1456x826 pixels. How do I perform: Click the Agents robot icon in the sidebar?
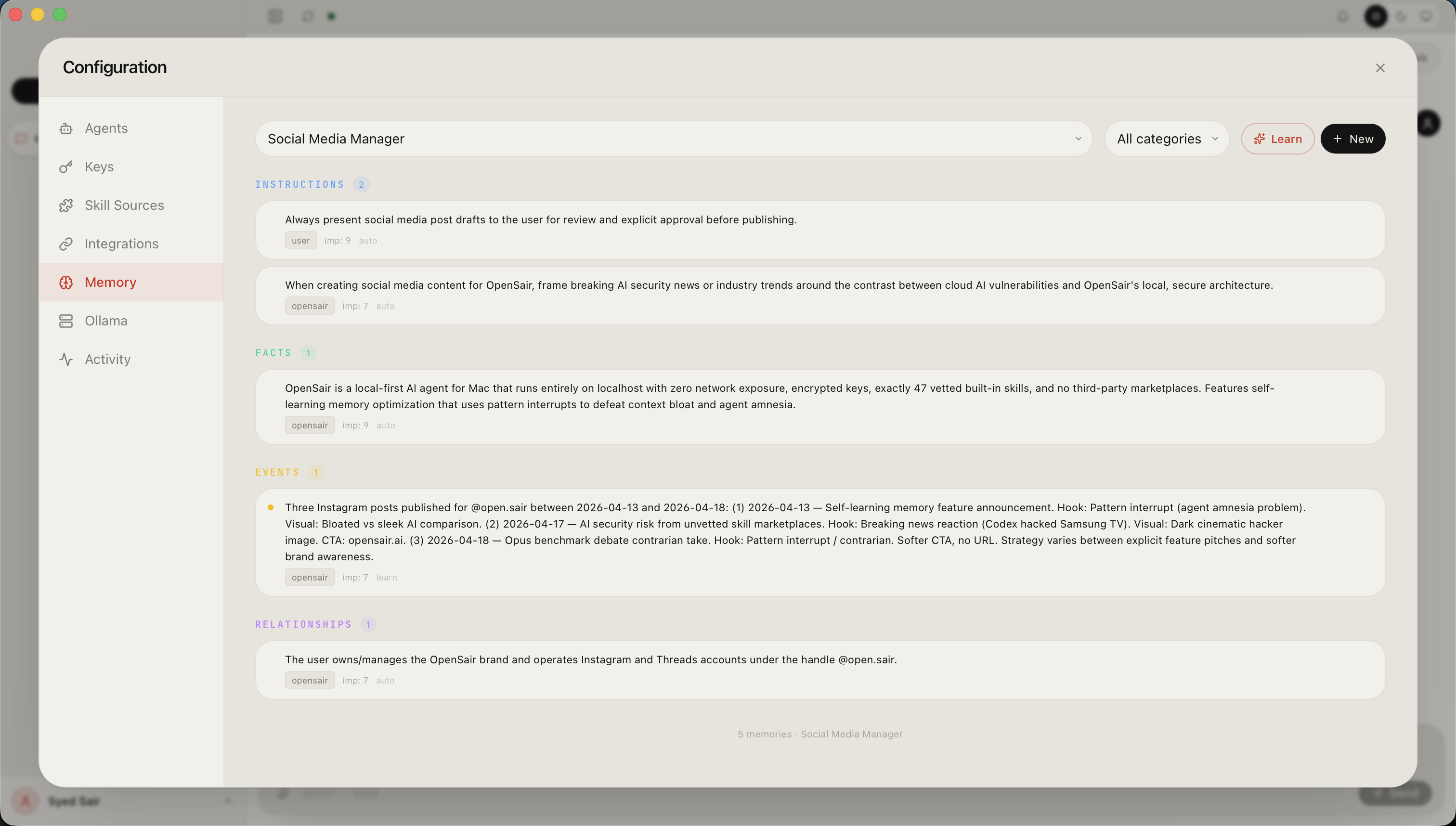[x=66, y=128]
